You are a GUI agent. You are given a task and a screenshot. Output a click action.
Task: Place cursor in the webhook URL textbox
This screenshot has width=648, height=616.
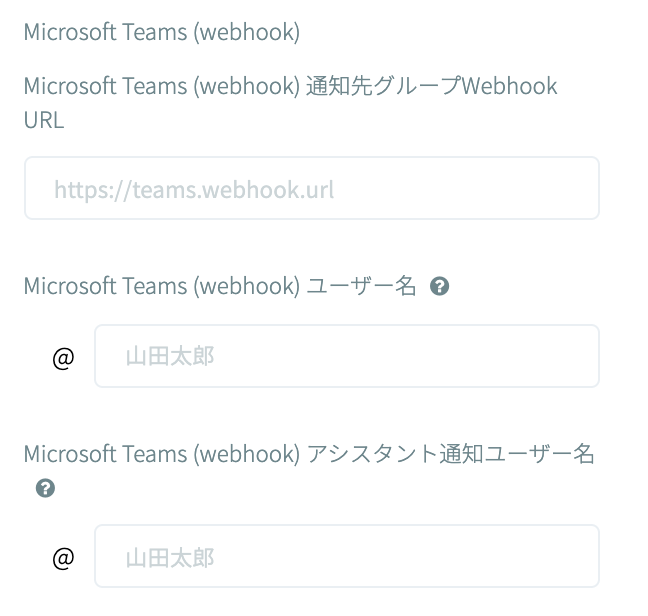[311, 188]
